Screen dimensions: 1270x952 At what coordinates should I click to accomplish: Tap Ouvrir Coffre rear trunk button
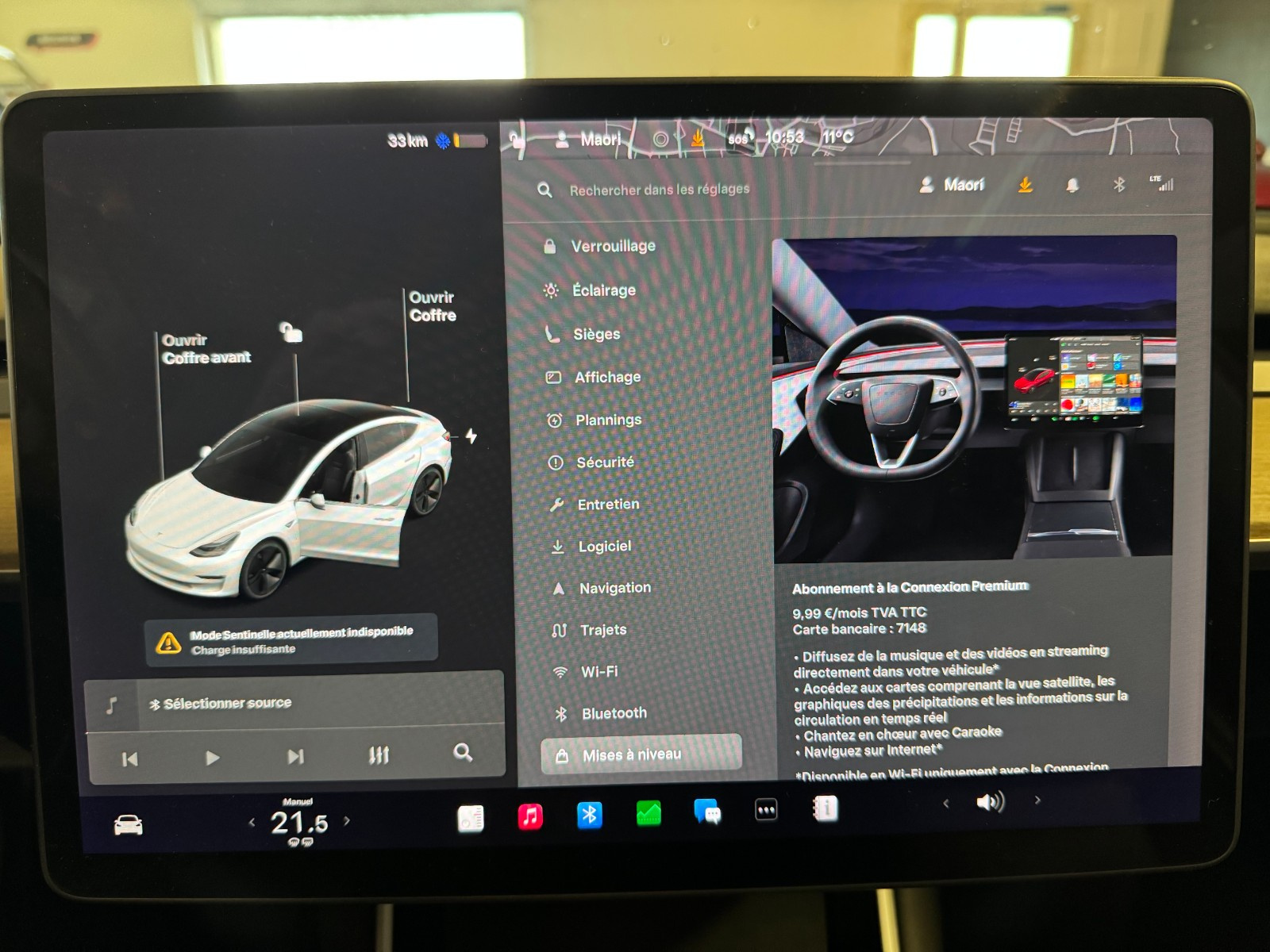(433, 306)
